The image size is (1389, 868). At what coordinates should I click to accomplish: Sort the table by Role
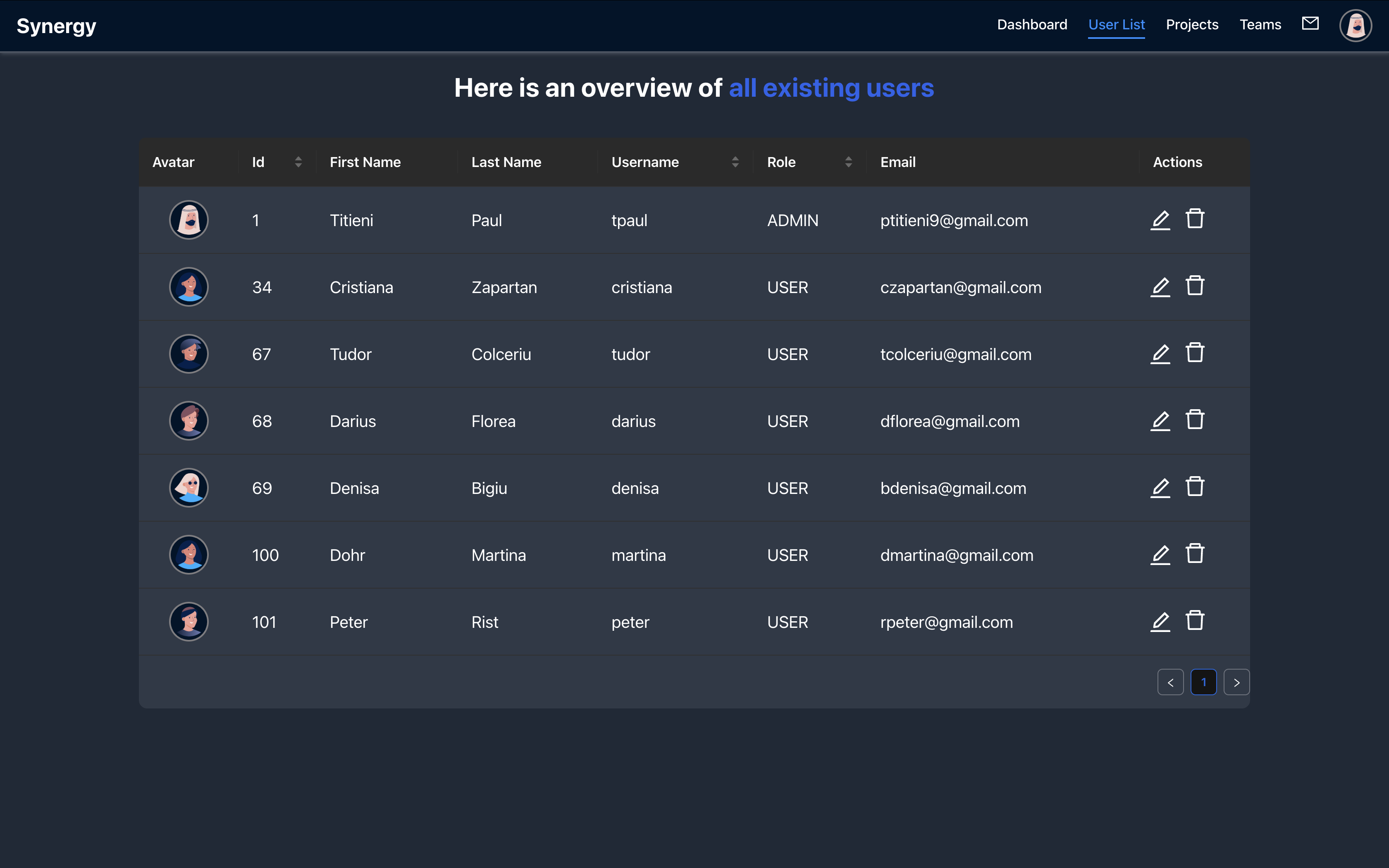tap(849, 162)
